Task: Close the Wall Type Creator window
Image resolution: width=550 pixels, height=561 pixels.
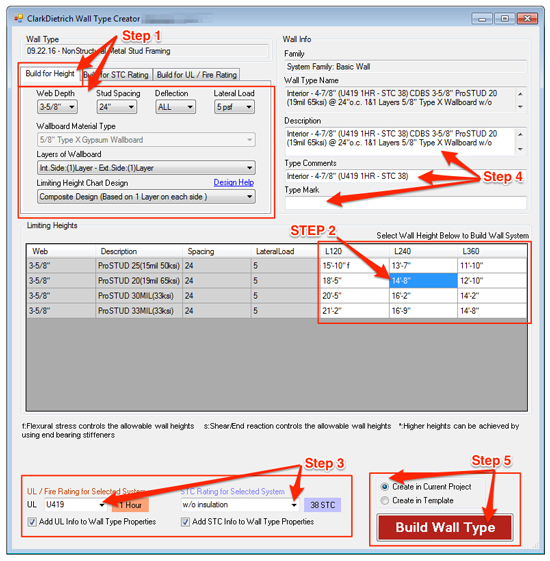Action: pos(527,18)
